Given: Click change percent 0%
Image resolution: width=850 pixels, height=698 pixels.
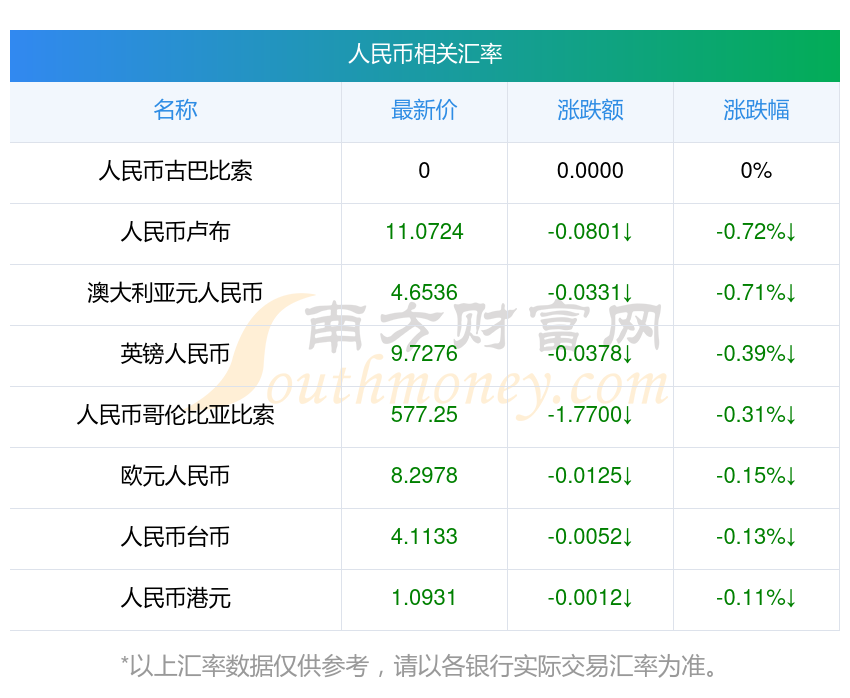Looking at the screenshot, I should pos(756,171).
